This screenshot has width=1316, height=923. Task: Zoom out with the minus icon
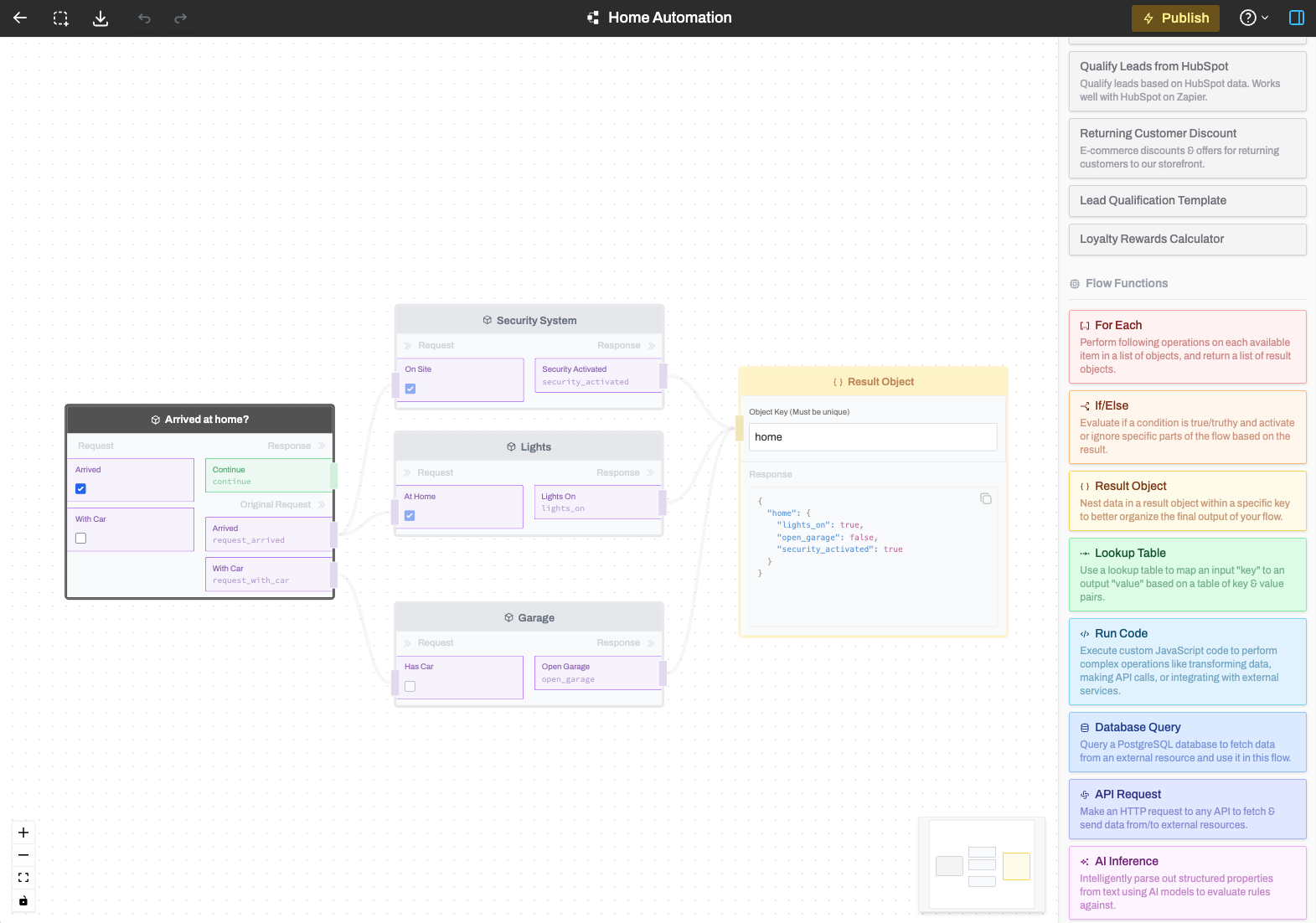[x=23, y=855]
